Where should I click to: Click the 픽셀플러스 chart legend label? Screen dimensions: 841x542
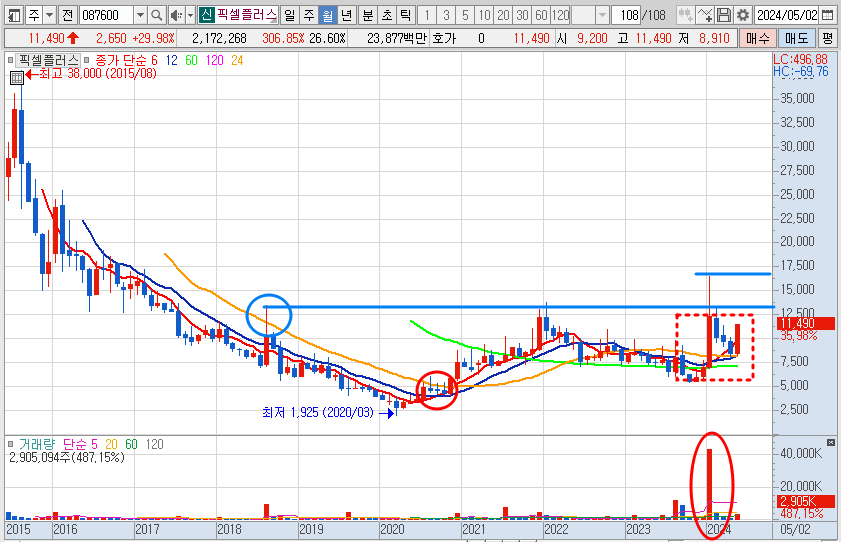pos(48,60)
